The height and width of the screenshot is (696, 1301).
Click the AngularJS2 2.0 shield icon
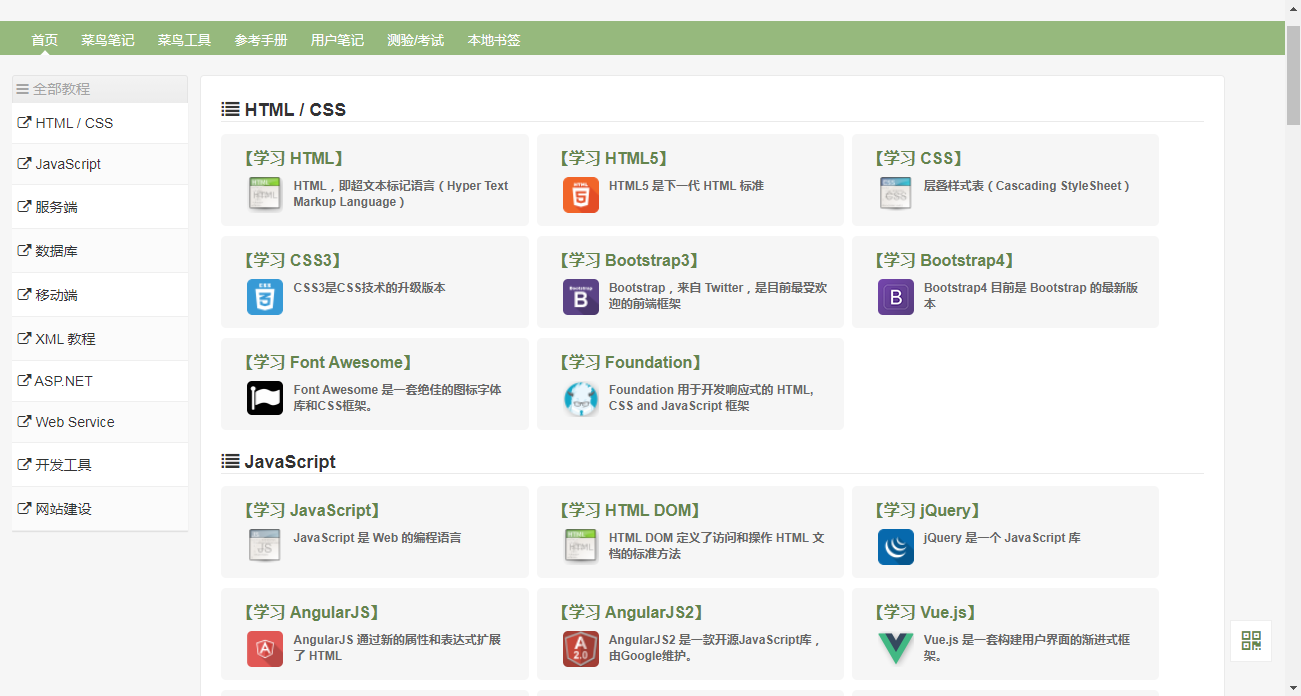click(x=581, y=648)
